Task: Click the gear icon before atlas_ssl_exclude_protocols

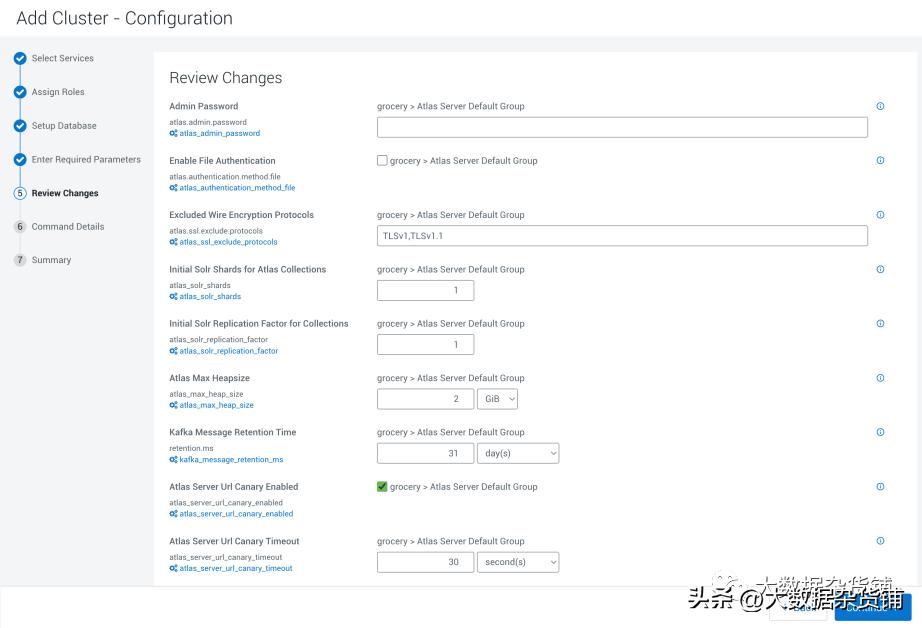Action: pos(174,241)
